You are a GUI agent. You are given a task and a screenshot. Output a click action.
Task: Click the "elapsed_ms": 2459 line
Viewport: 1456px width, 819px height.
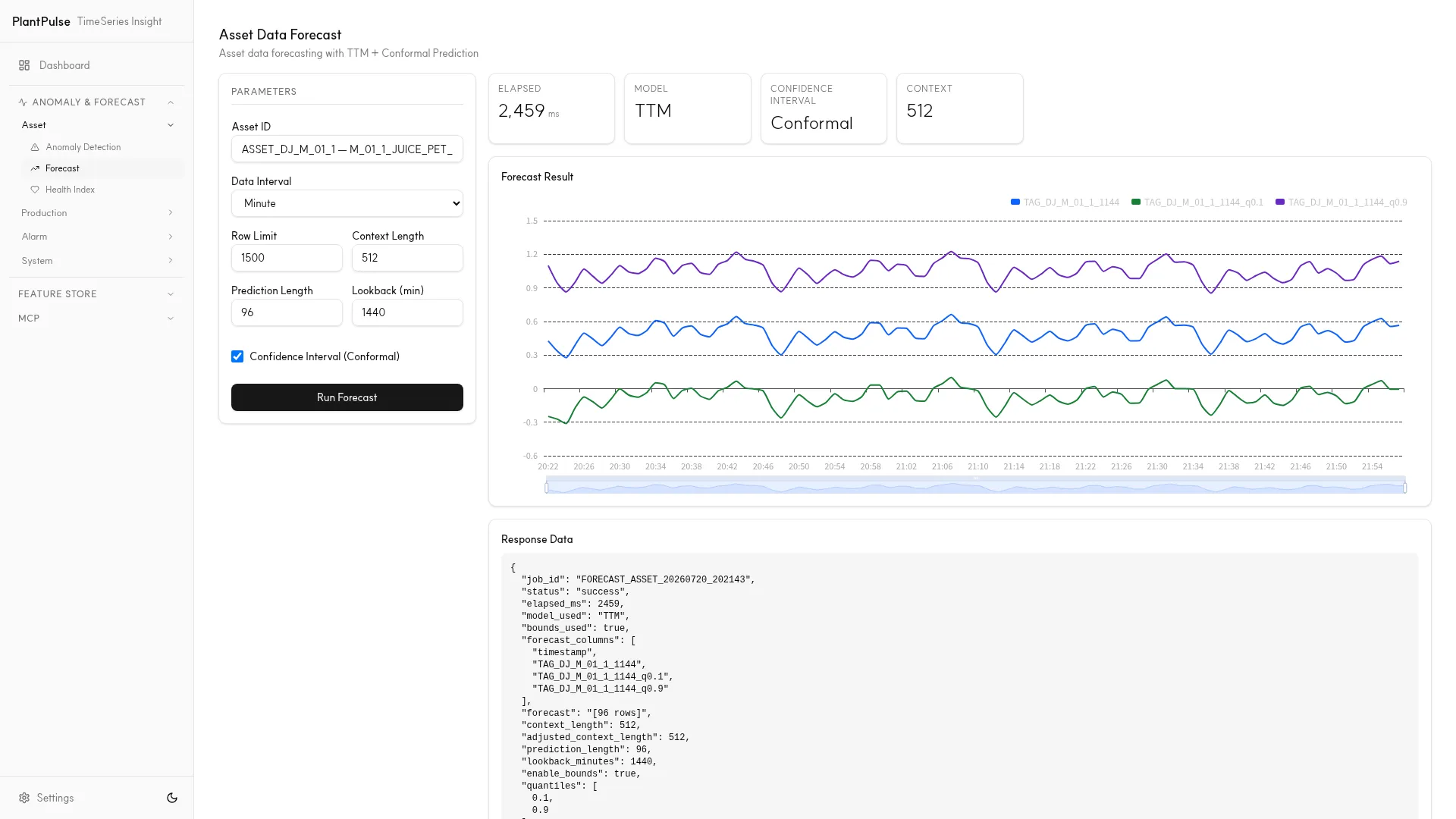(573, 604)
